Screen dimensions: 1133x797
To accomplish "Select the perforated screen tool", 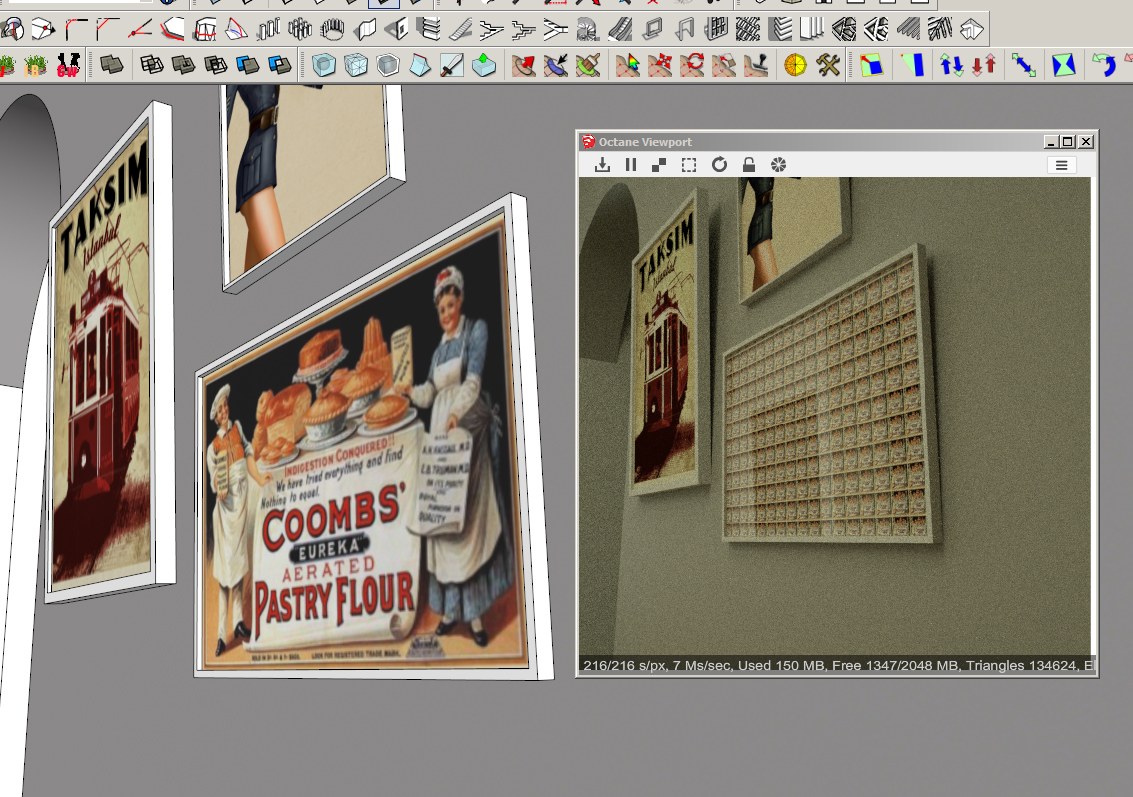I will click(x=748, y=29).
